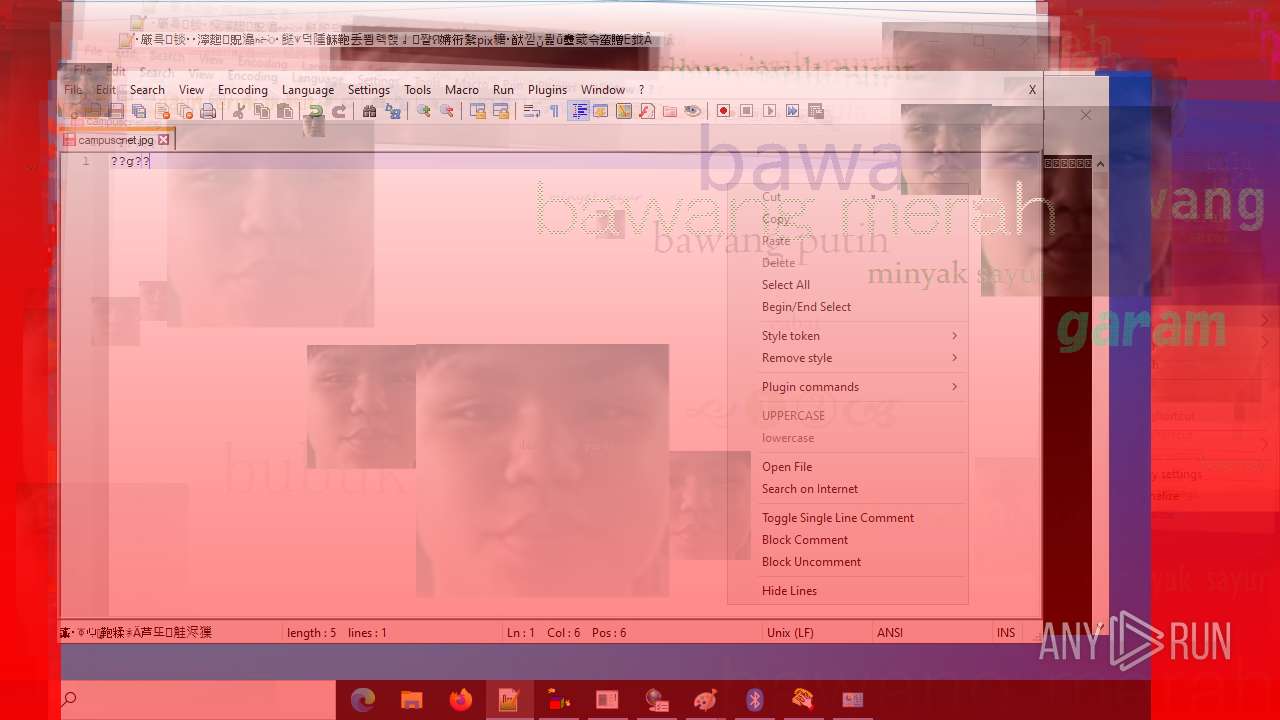Start macro recording with red record icon
Viewport: 1280px width, 720px height.
pos(723,111)
